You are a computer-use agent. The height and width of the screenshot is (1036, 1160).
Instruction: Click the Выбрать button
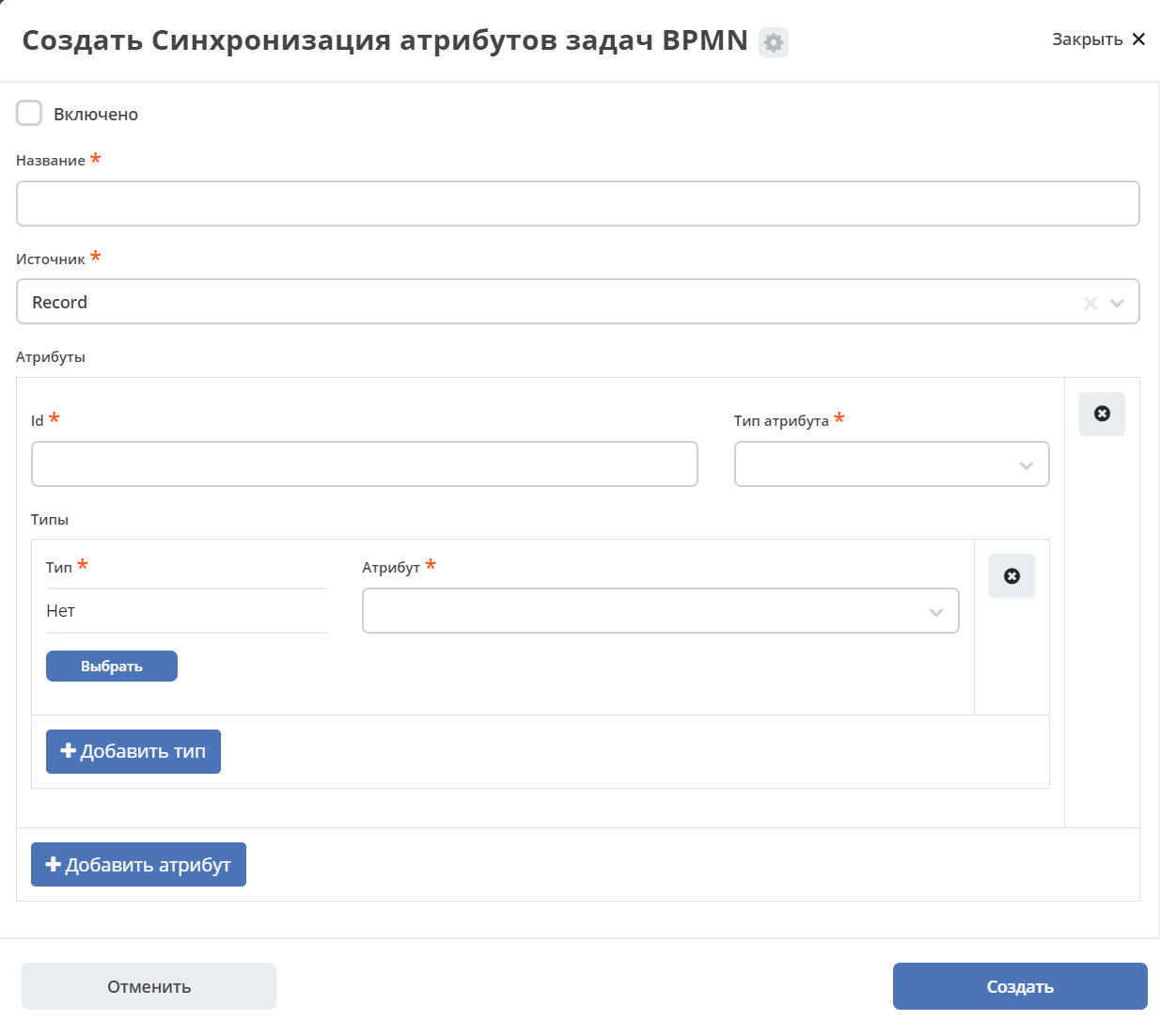click(x=112, y=666)
